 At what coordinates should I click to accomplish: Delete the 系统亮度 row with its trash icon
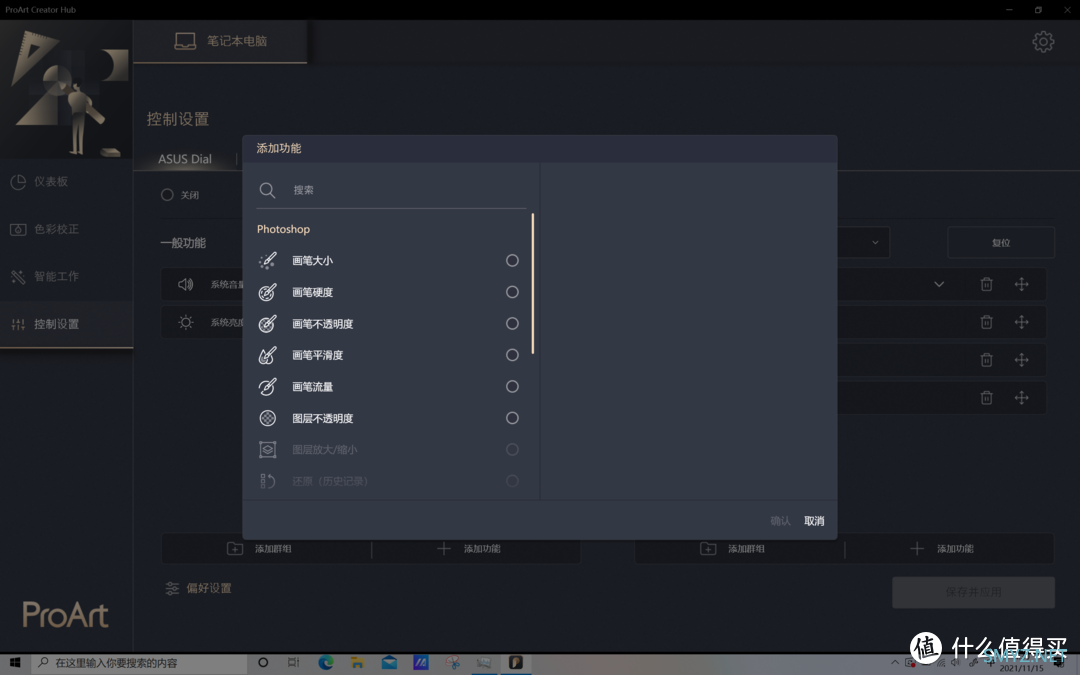click(986, 322)
